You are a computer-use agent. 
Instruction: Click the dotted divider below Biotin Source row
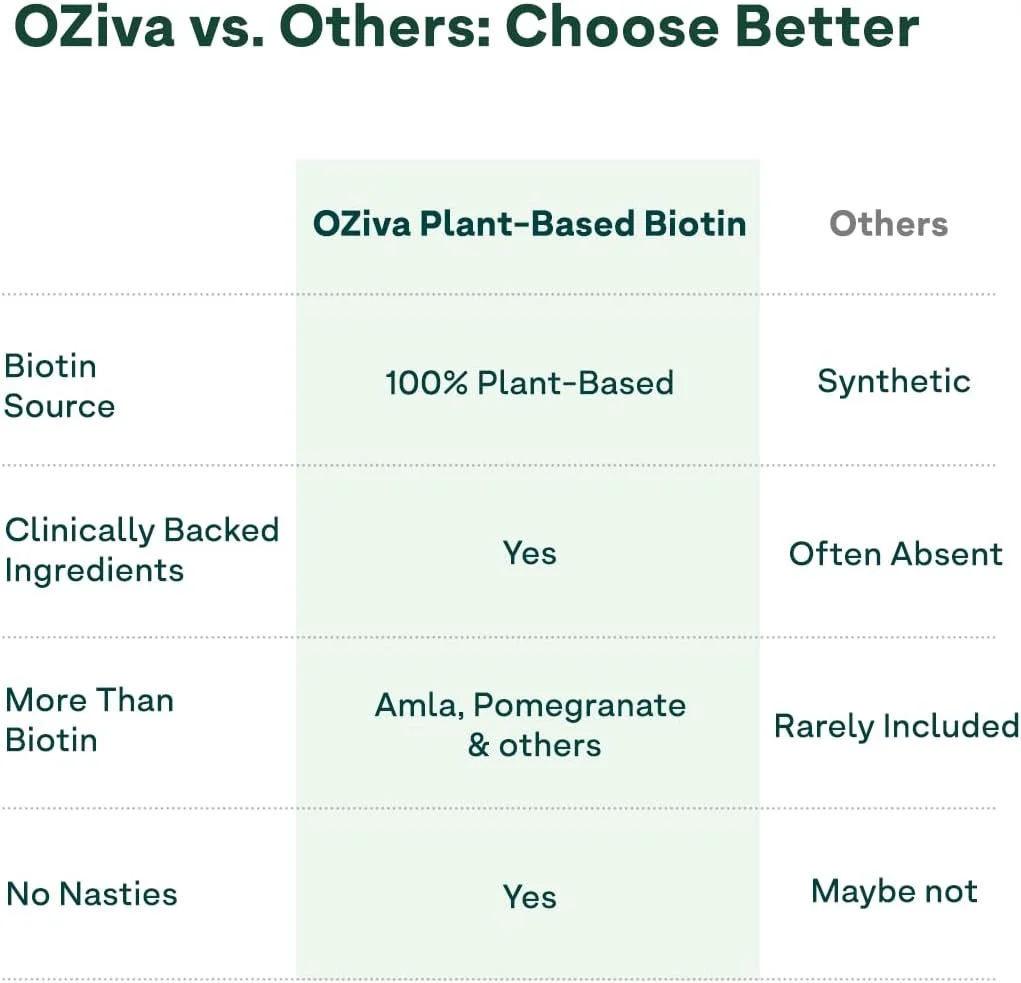click(150, 465)
